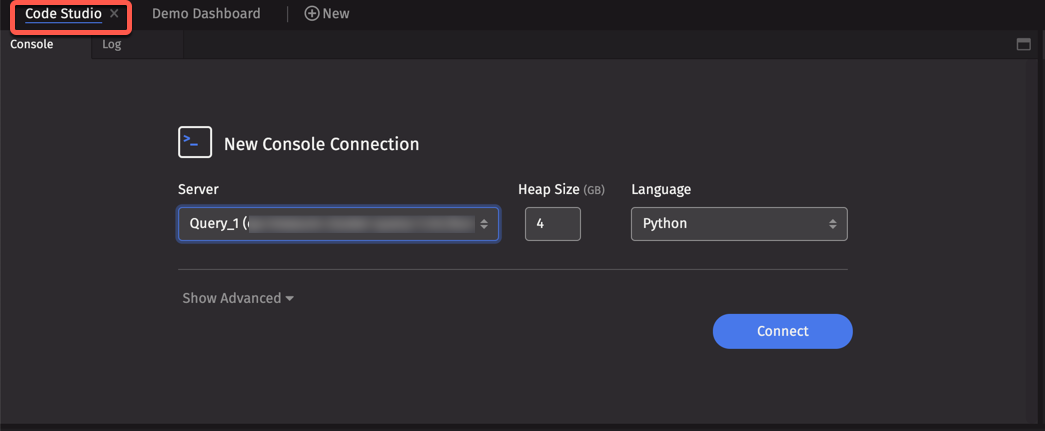Click the New Console Connection heading
The width and height of the screenshot is (1045, 431).
pyautogui.click(x=321, y=144)
